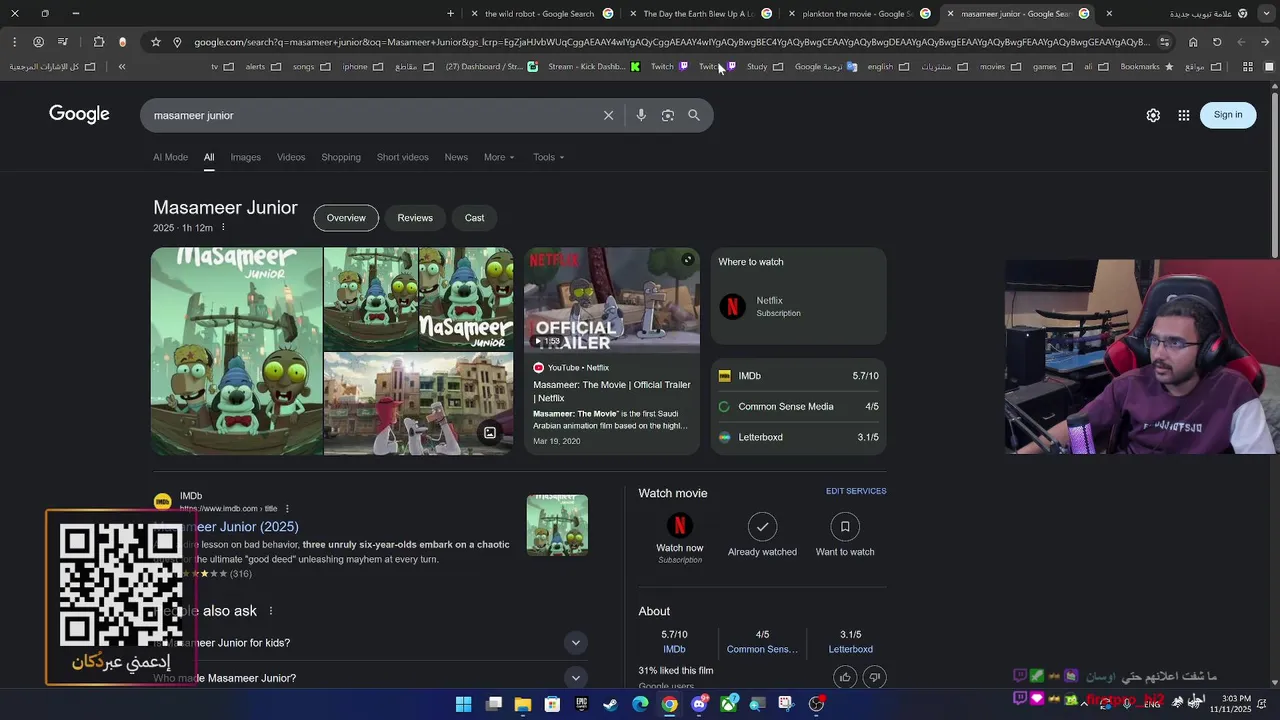The image size is (1280, 720).
Task: View site information icon in address bar
Action: click(x=1164, y=42)
